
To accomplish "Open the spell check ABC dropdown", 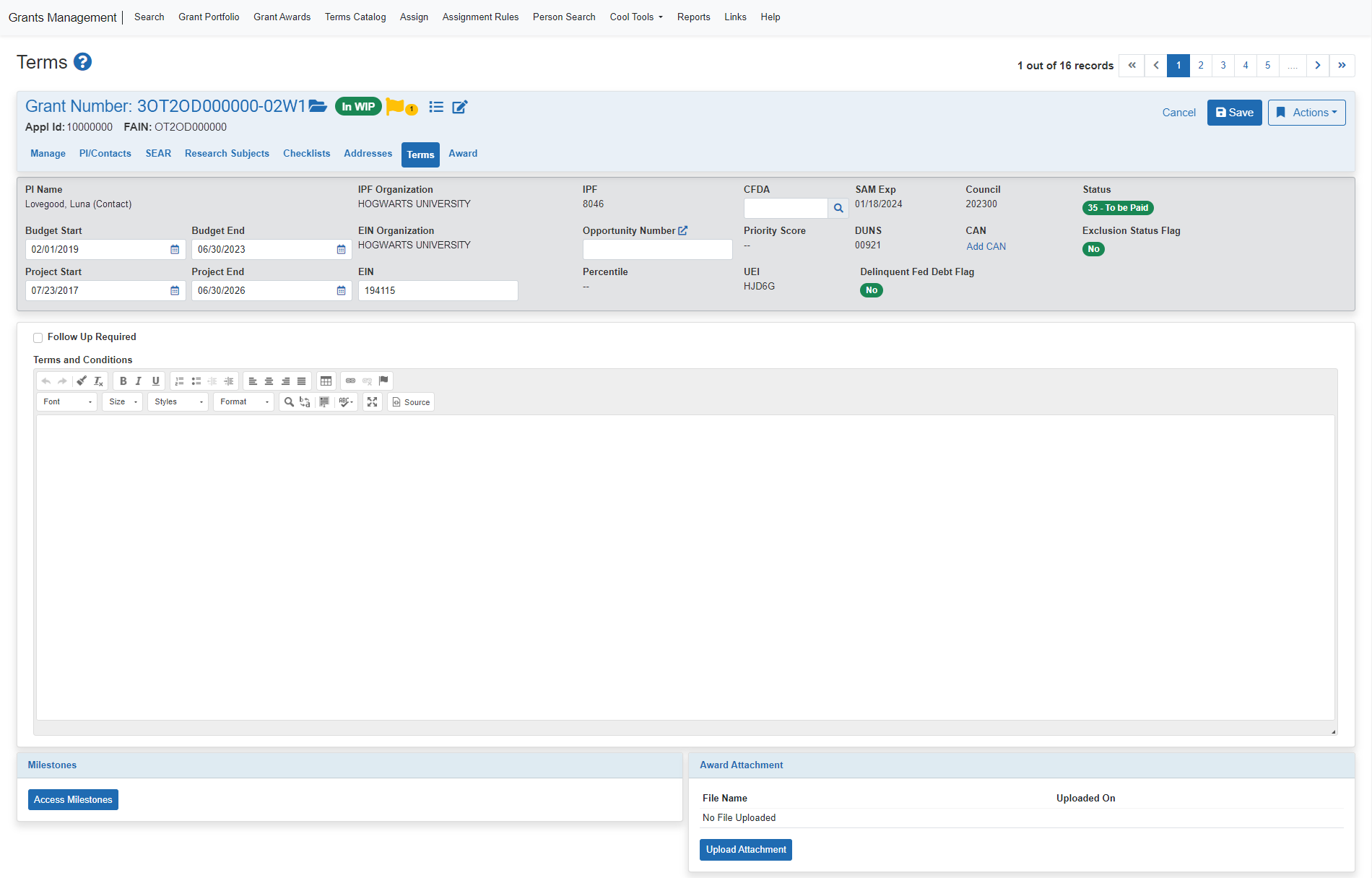I will [347, 402].
